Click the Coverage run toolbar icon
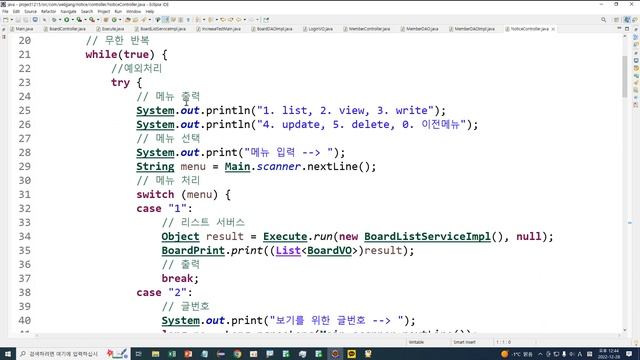 click(x=79, y=20)
